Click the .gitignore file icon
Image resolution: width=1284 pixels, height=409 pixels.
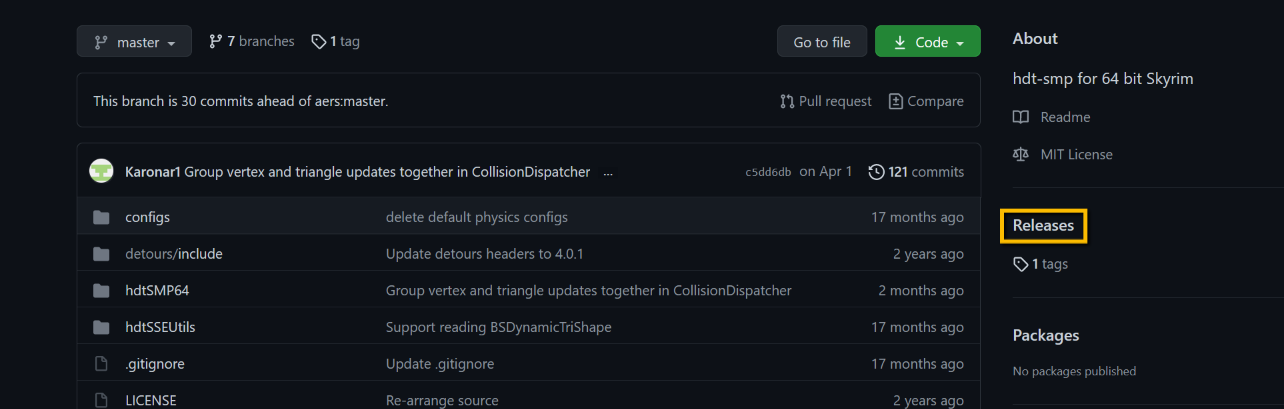(x=101, y=364)
